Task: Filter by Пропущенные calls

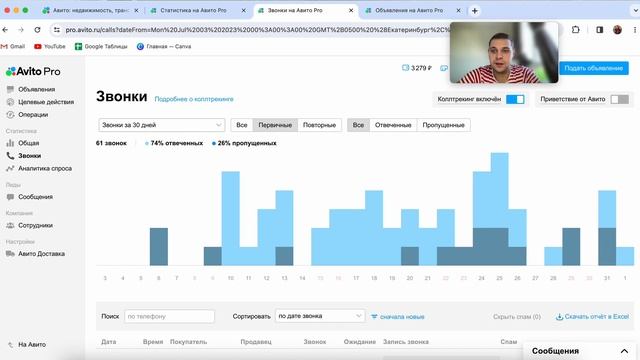Action: 443,125
